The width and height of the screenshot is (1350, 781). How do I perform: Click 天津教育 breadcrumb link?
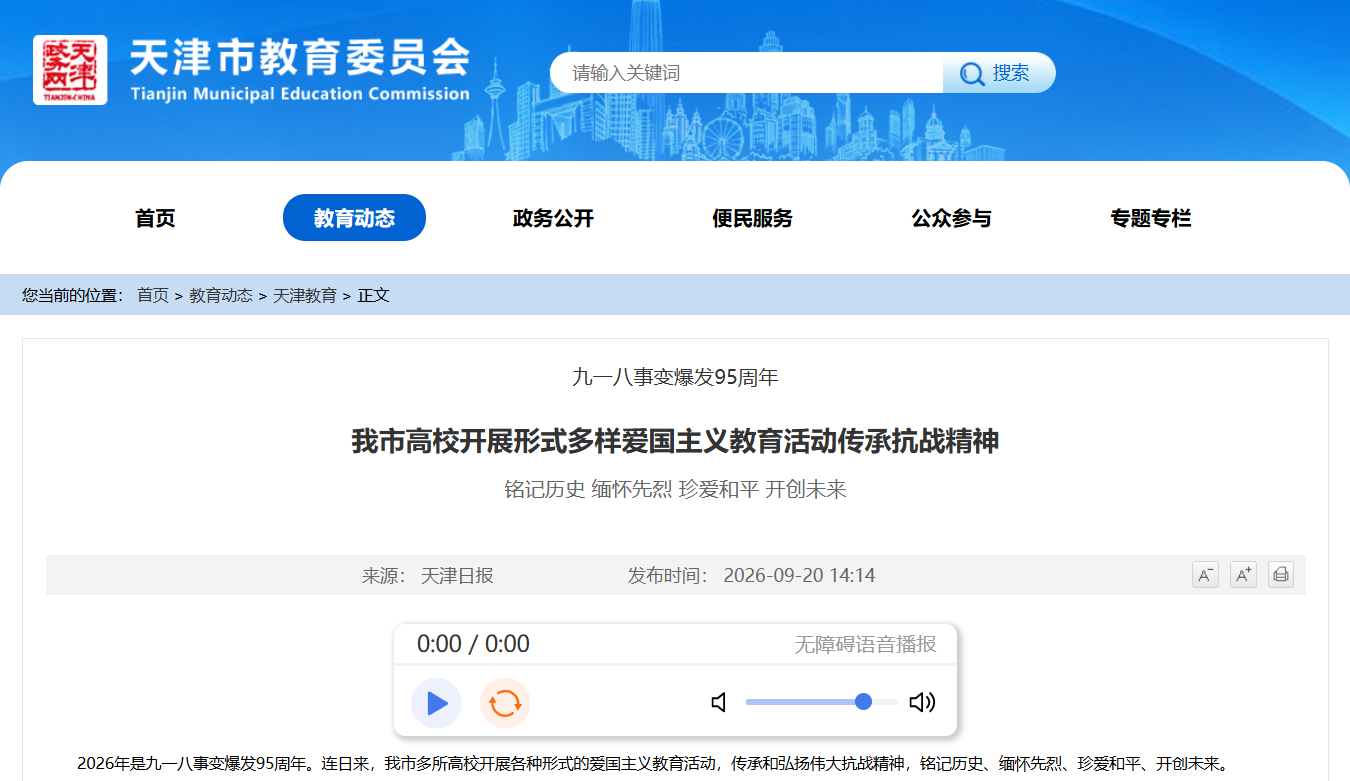pos(305,295)
